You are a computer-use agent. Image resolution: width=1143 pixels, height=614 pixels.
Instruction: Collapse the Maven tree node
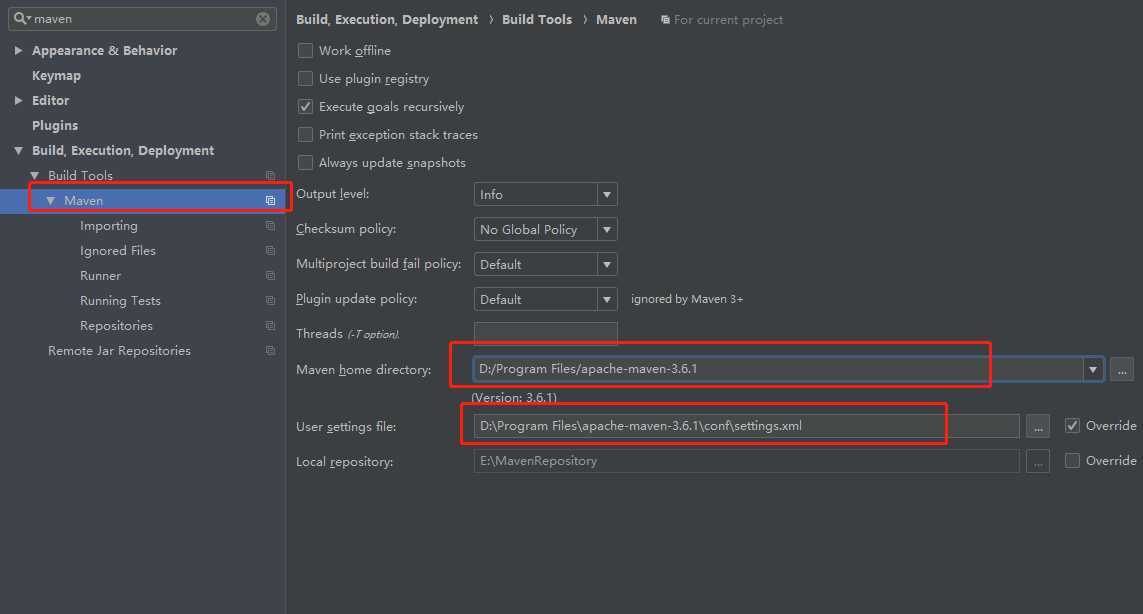pos(50,201)
